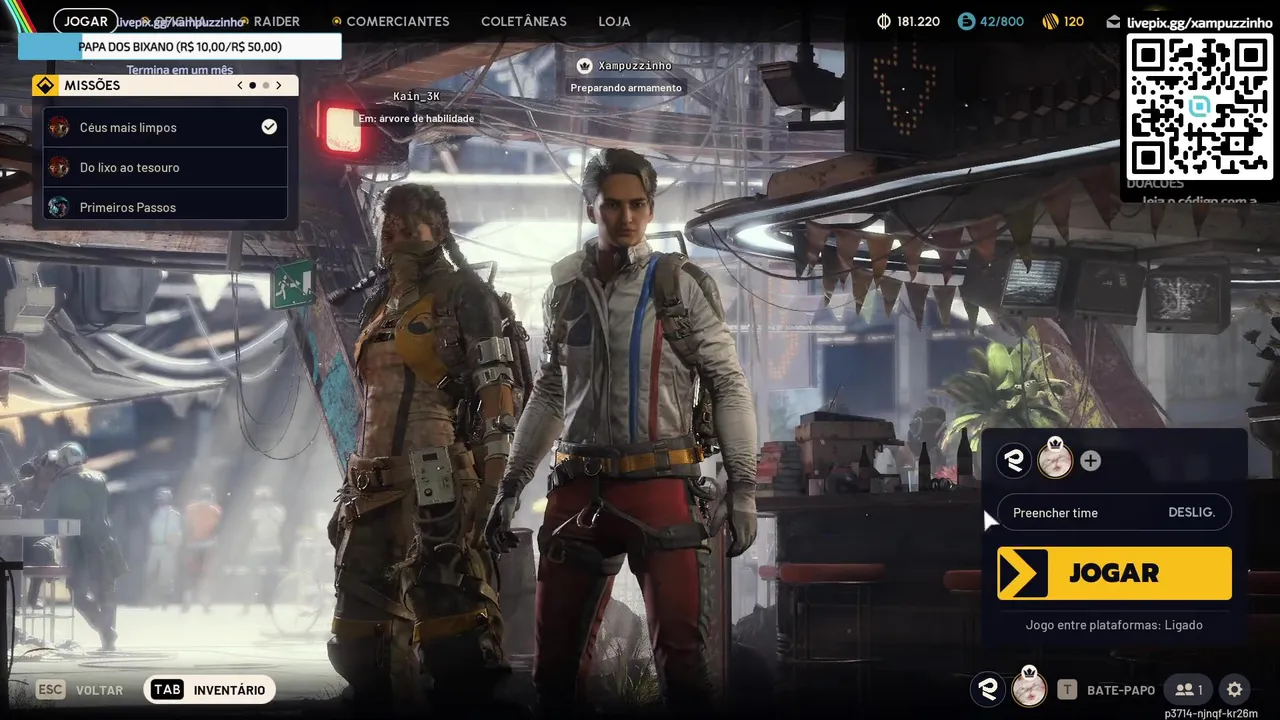Open the friends list social button
The height and width of the screenshot is (720, 1280).
coord(1189,689)
